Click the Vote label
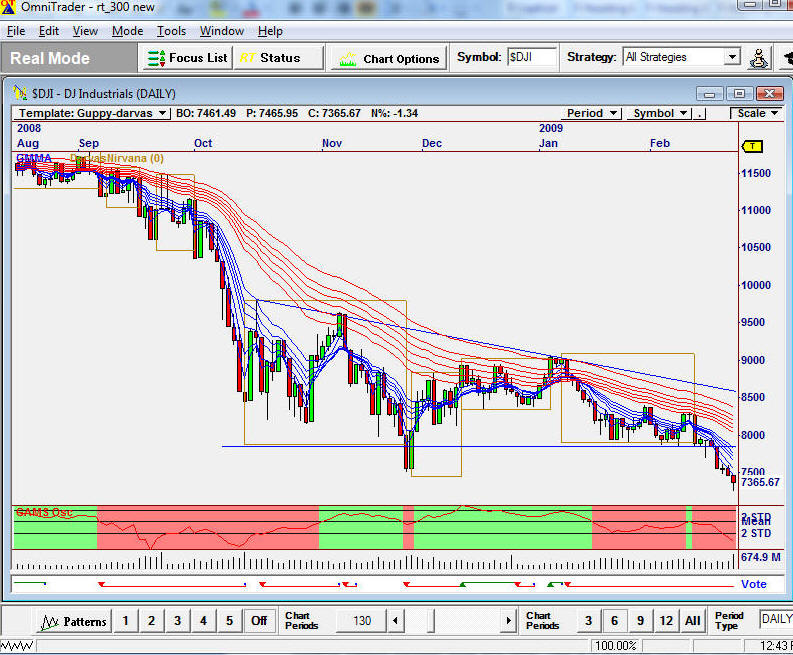 point(754,584)
